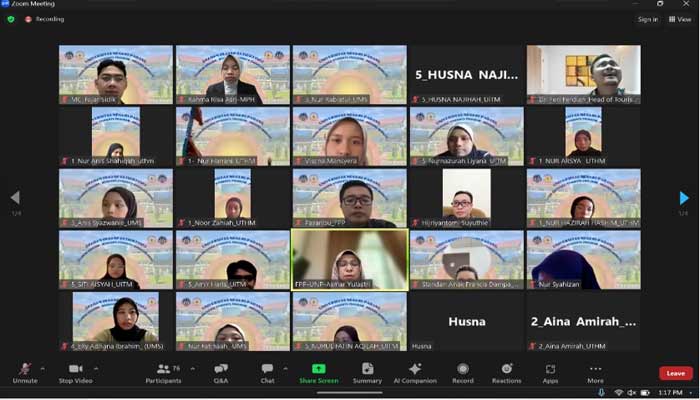This screenshot has height=400, width=700.
Task: Click Sign in link at top
Action: click(x=648, y=19)
